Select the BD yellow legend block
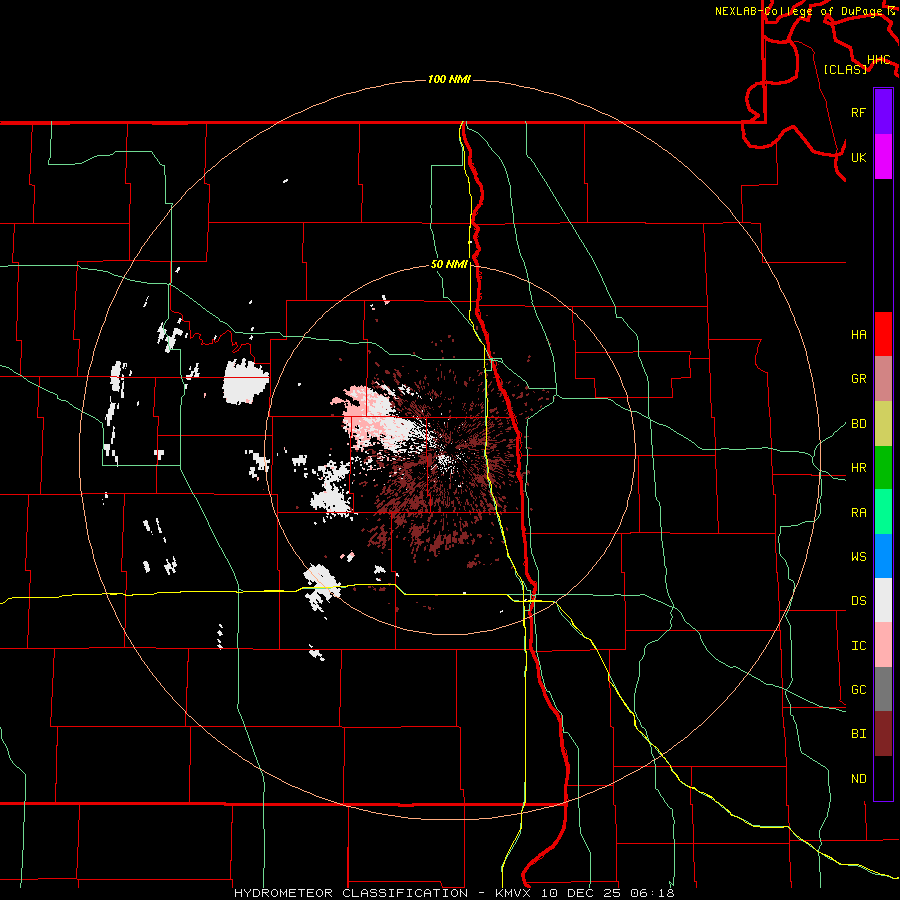This screenshot has width=900, height=900. (x=883, y=424)
